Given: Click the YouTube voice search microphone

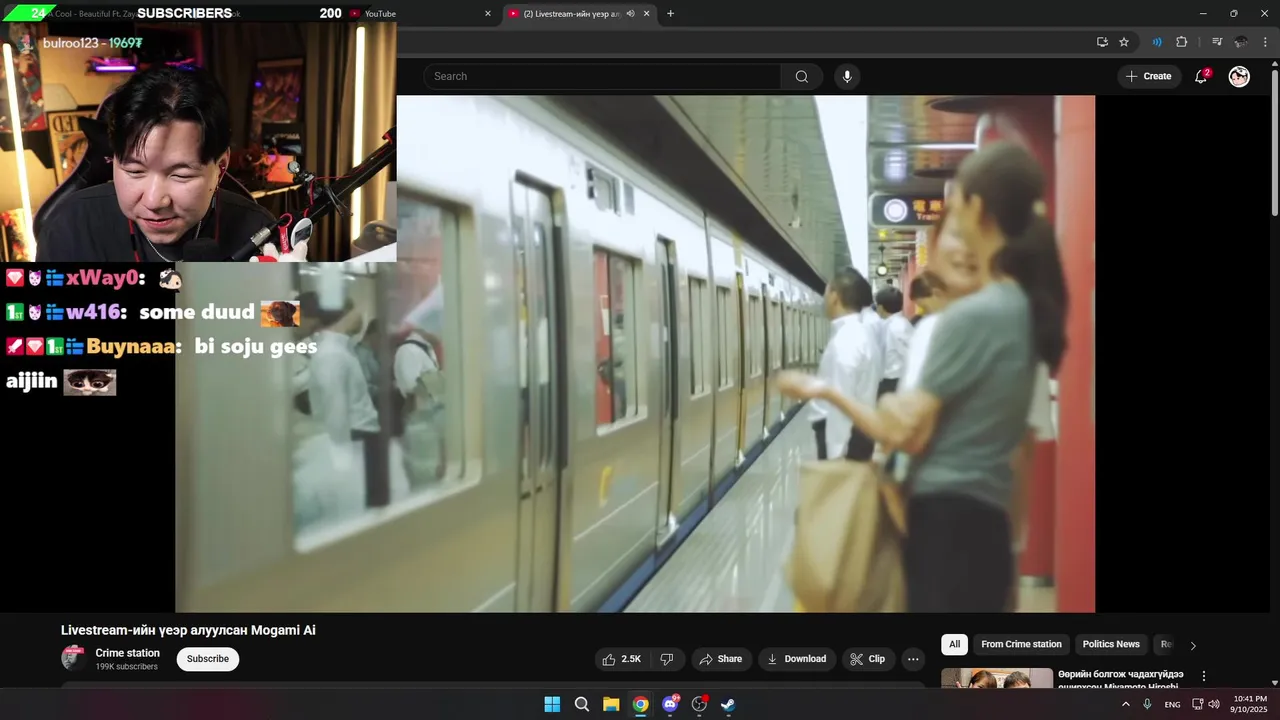Looking at the screenshot, I should click(847, 76).
